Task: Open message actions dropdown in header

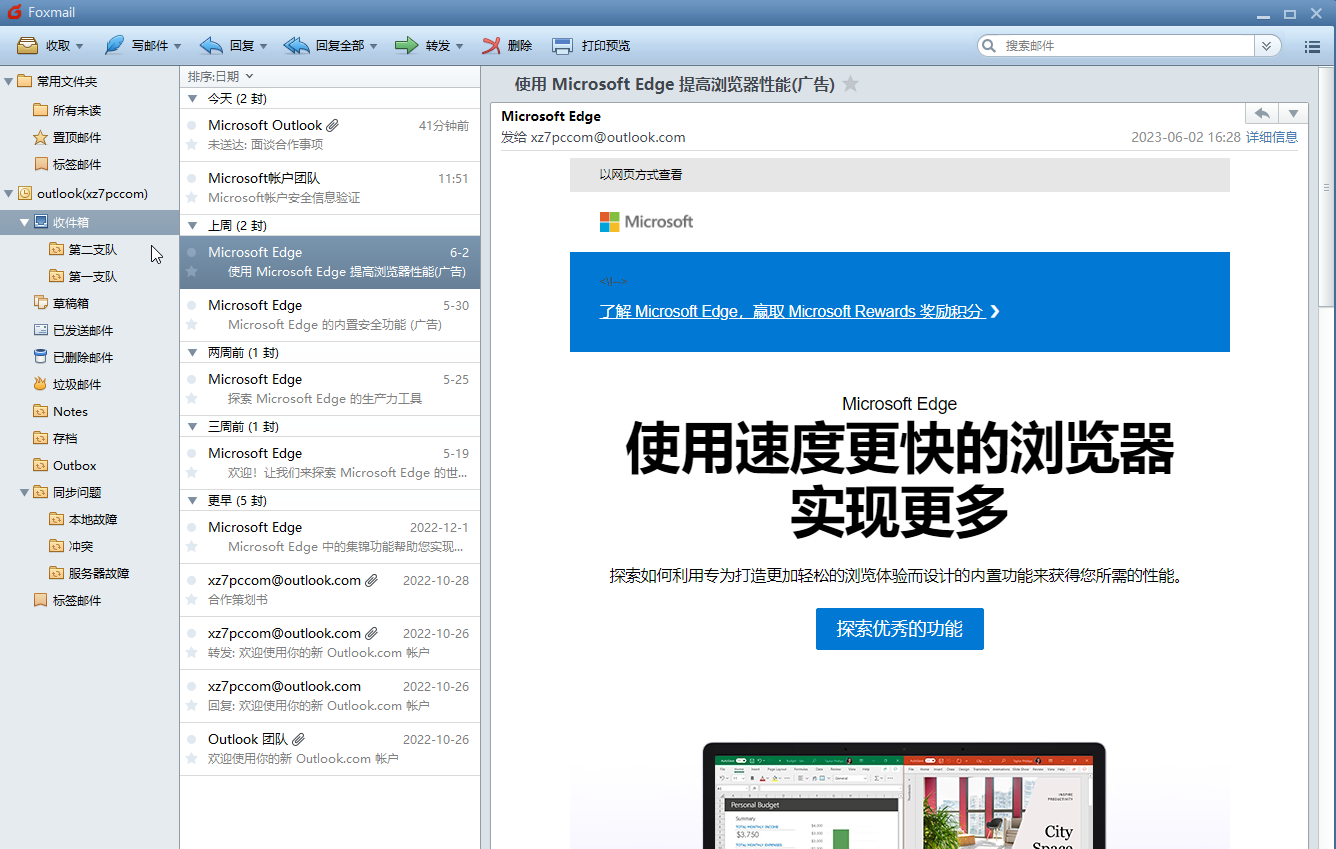Action: click(1293, 113)
